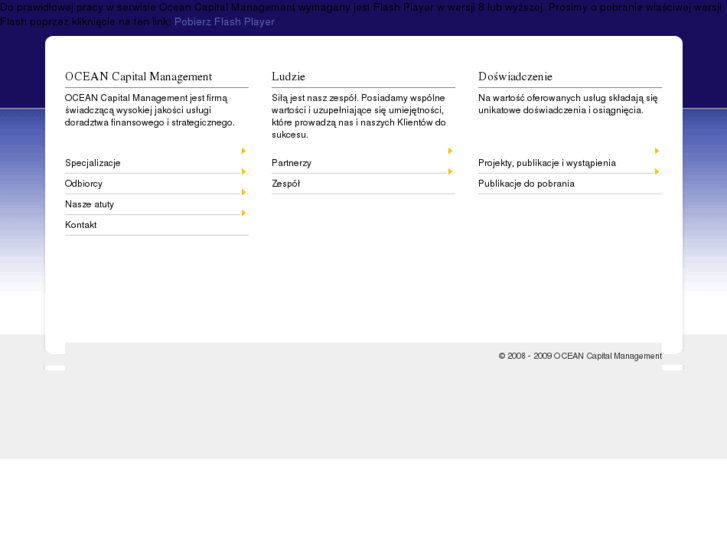This screenshot has width=727, height=545.
Task: Click the yellow arrow above Partnerzy
Action: 450,151
